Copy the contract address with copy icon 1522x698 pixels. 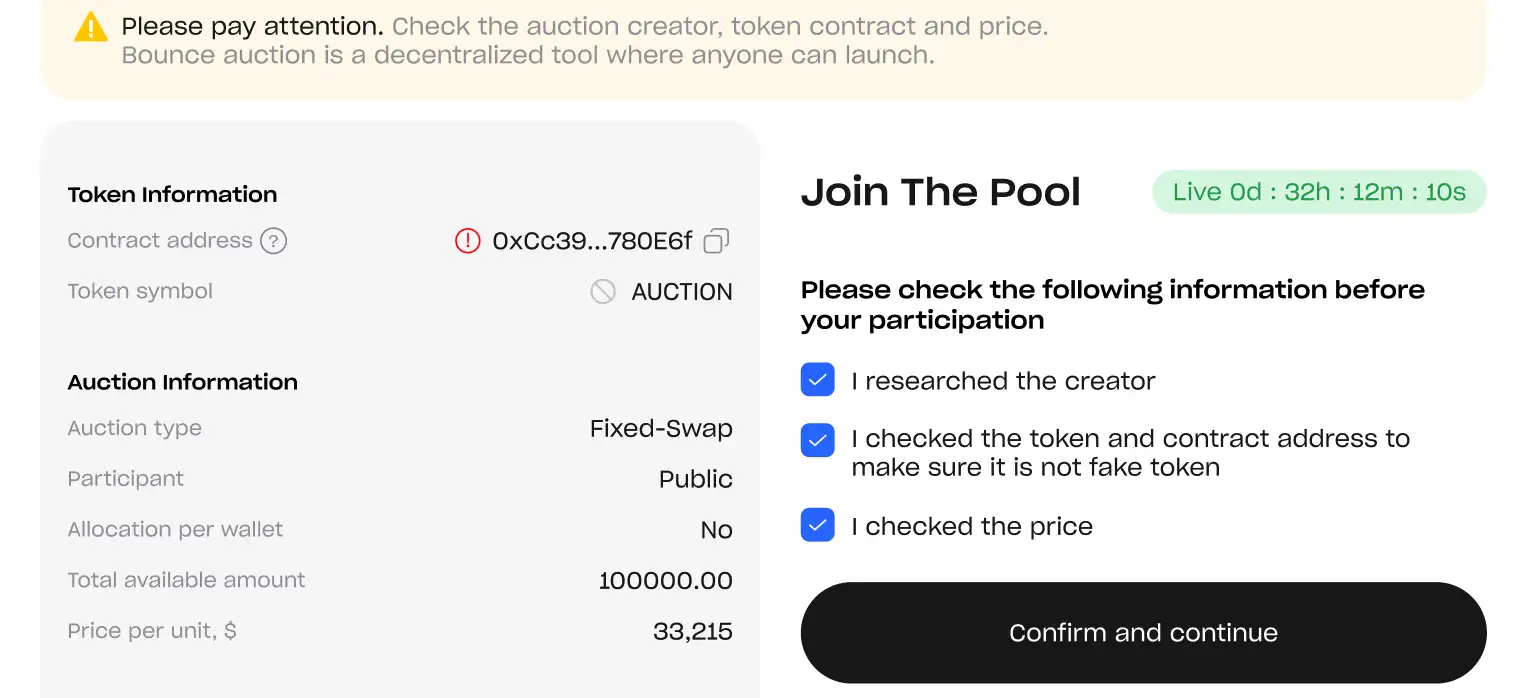point(716,241)
